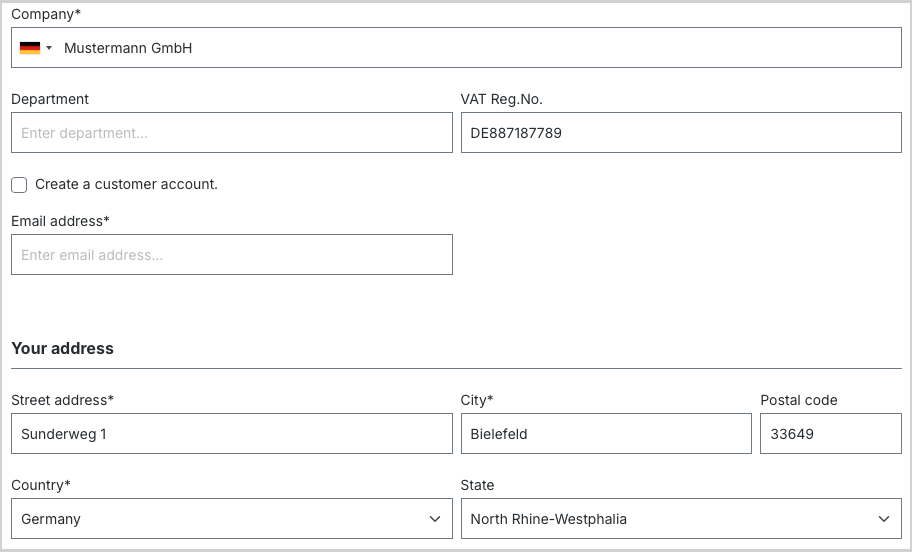
Task: Click the "Your address" section heading
Action: click(x=63, y=348)
